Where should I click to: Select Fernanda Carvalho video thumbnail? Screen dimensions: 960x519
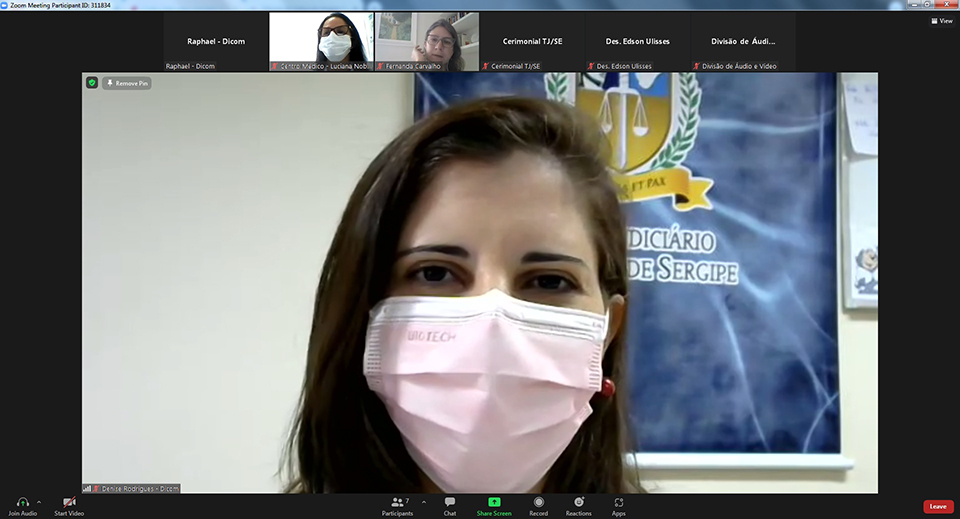427,41
